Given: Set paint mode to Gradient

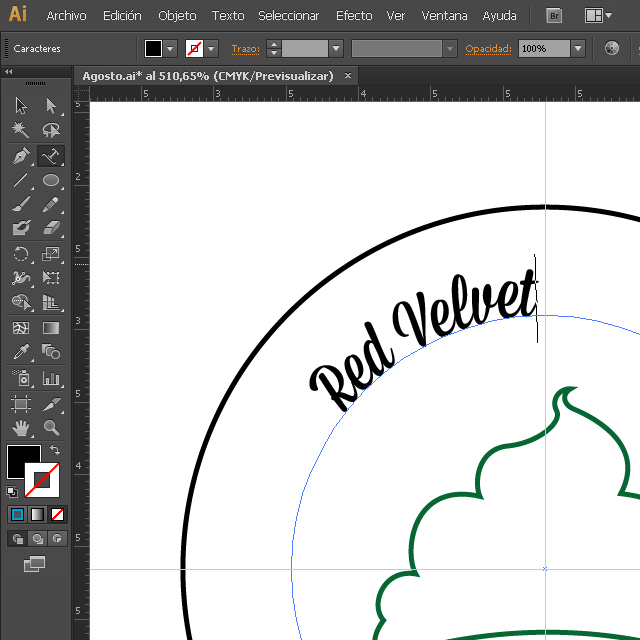Looking at the screenshot, I should (x=38, y=515).
